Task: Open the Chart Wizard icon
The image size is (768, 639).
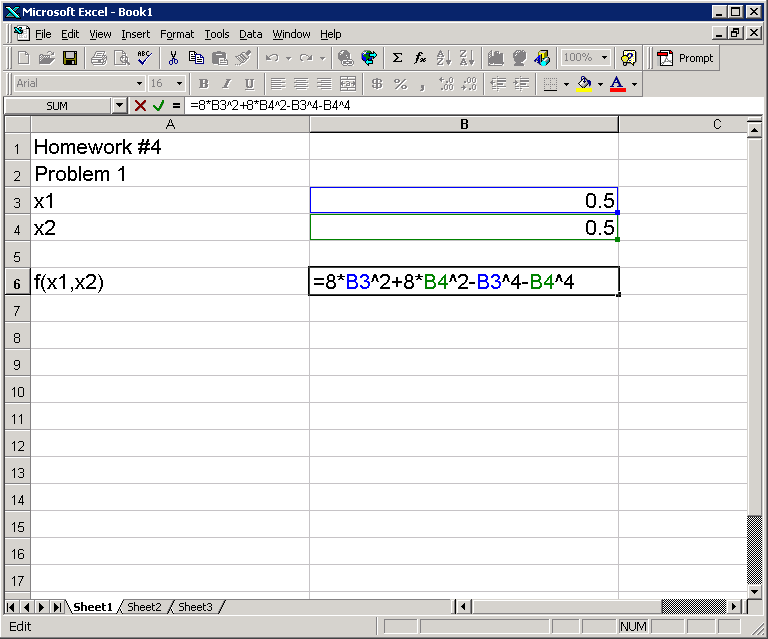Action: click(x=496, y=58)
